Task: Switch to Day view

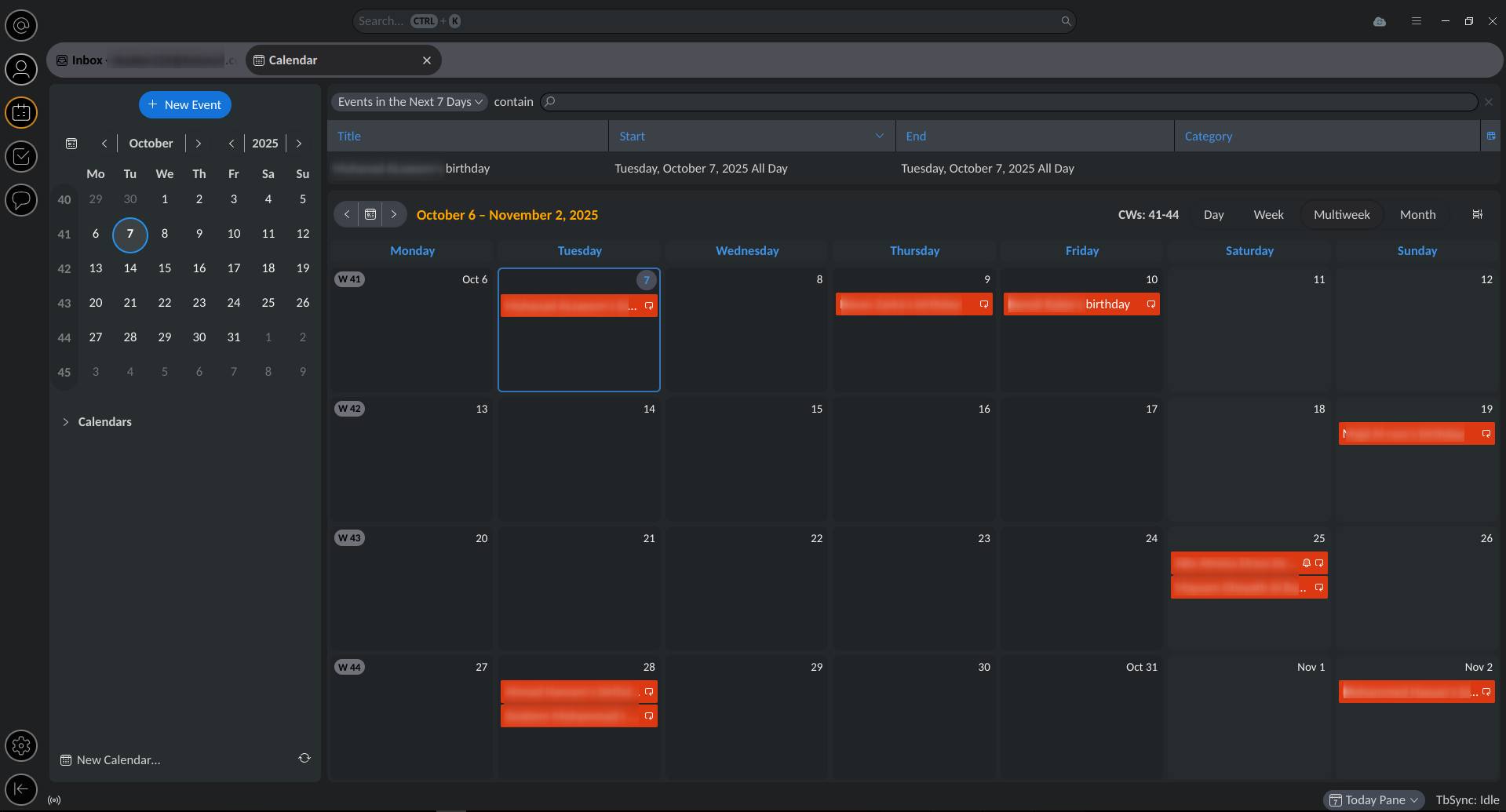Action: [x=1213, y=214]
